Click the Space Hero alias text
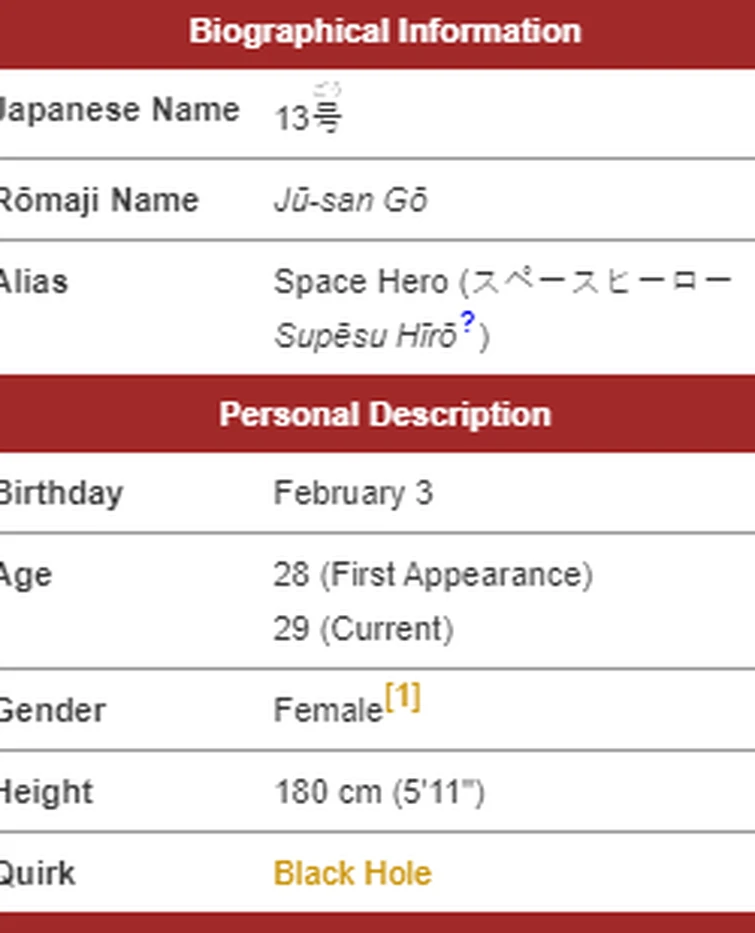Screen dimensions: 755x933 pos(361,282)
